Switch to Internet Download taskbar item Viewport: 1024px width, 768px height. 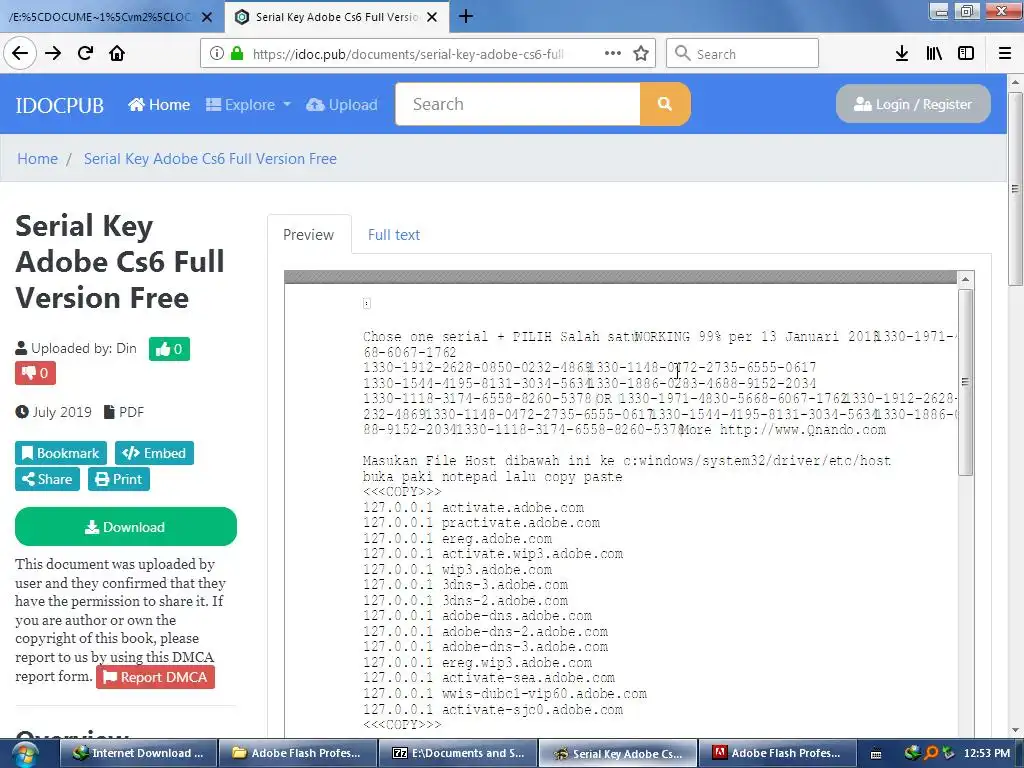point(138,753)
